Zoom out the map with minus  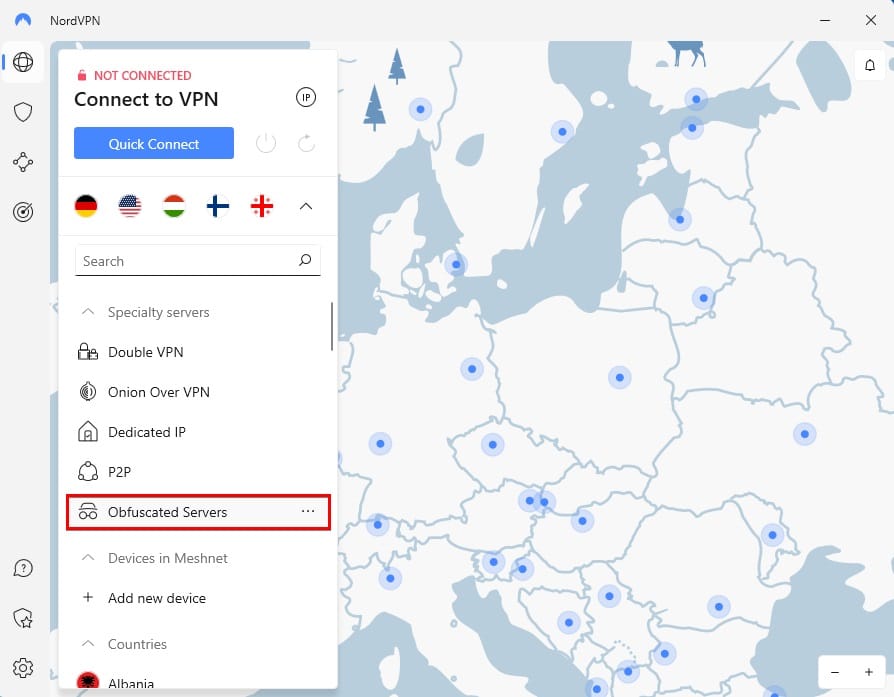click(835, 672)
